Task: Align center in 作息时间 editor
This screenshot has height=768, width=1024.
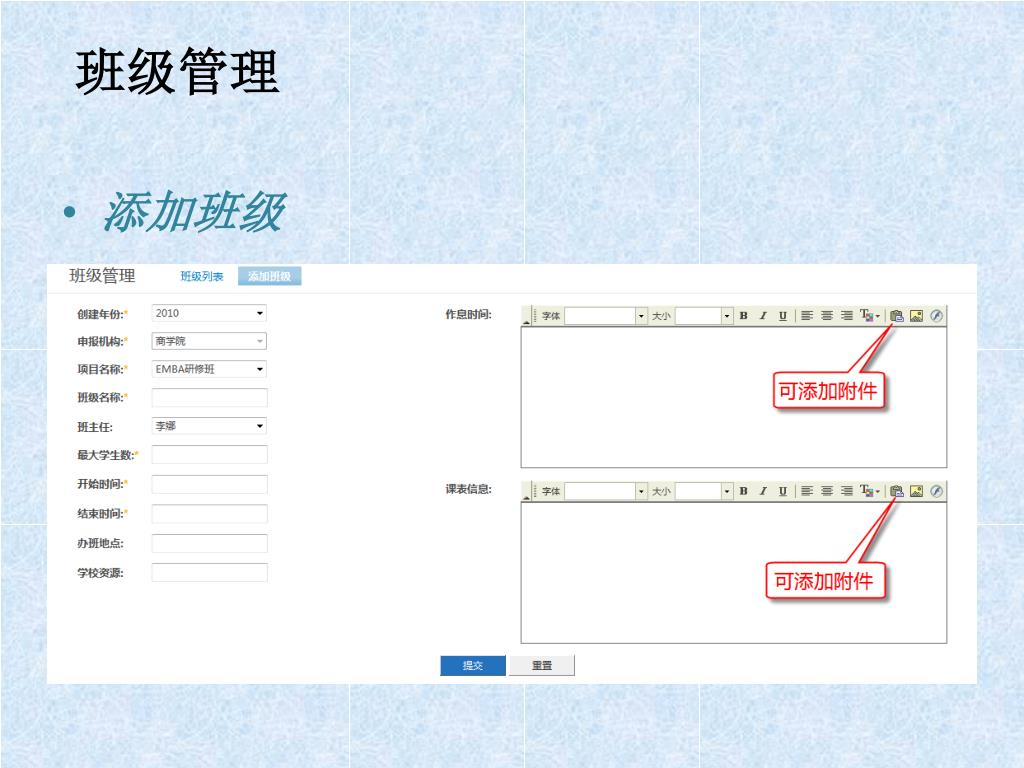Action: click(827, 316)
